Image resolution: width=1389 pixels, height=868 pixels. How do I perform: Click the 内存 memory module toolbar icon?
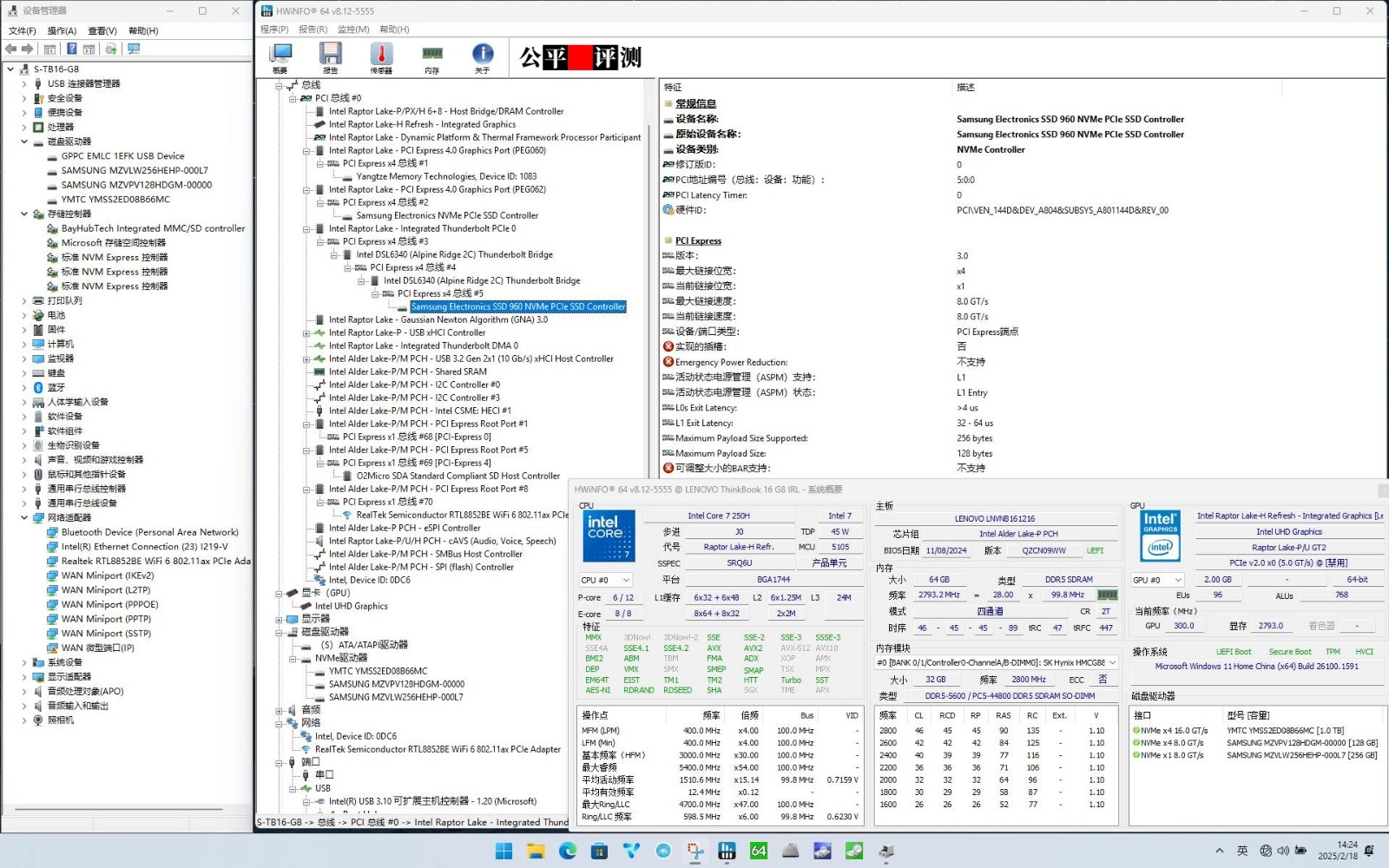point(432,58)
